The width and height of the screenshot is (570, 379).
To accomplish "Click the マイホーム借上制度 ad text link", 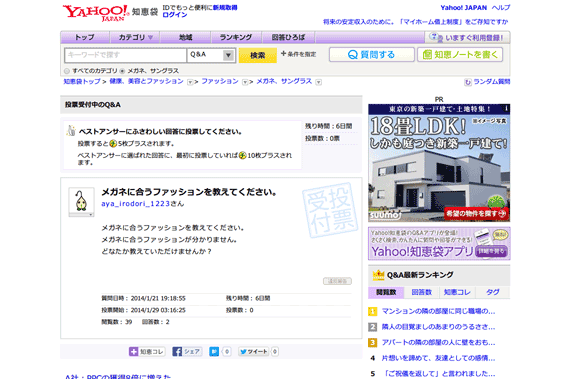I will pos(416,22).
